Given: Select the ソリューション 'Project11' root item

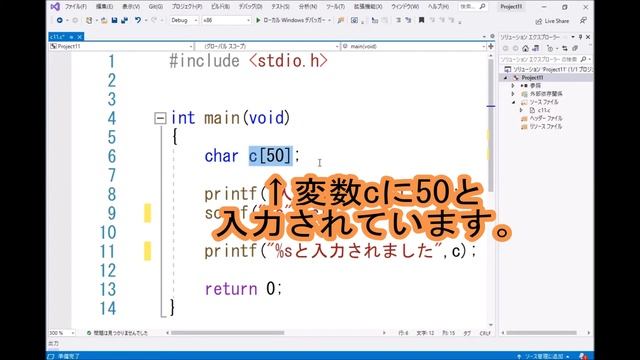Looking at the screenshot, I should pyautogui.click(x=548, y=69).
